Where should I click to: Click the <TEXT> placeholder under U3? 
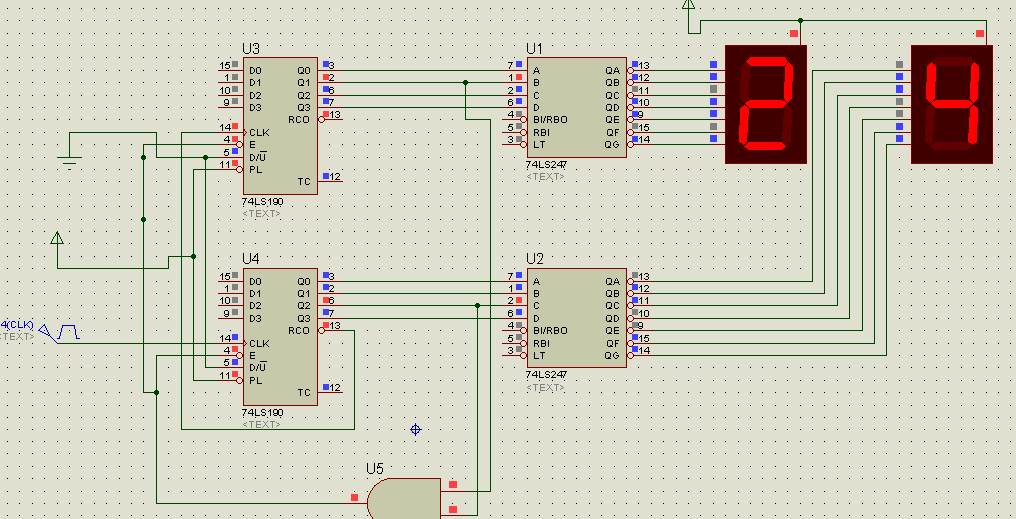coord(262,214)
